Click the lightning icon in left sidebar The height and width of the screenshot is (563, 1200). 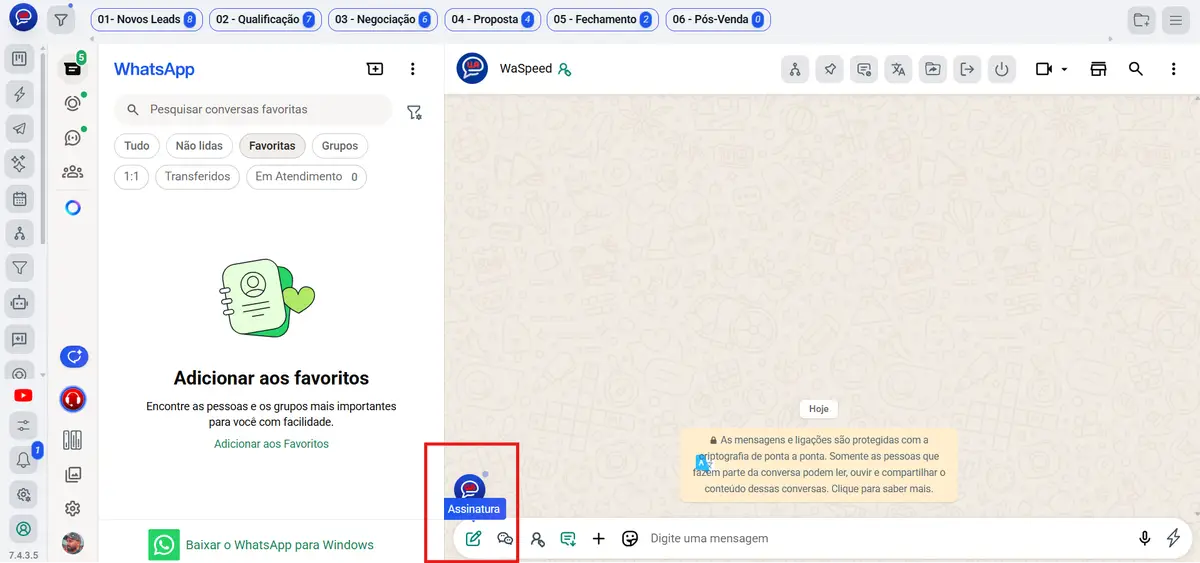coord(19,94)
